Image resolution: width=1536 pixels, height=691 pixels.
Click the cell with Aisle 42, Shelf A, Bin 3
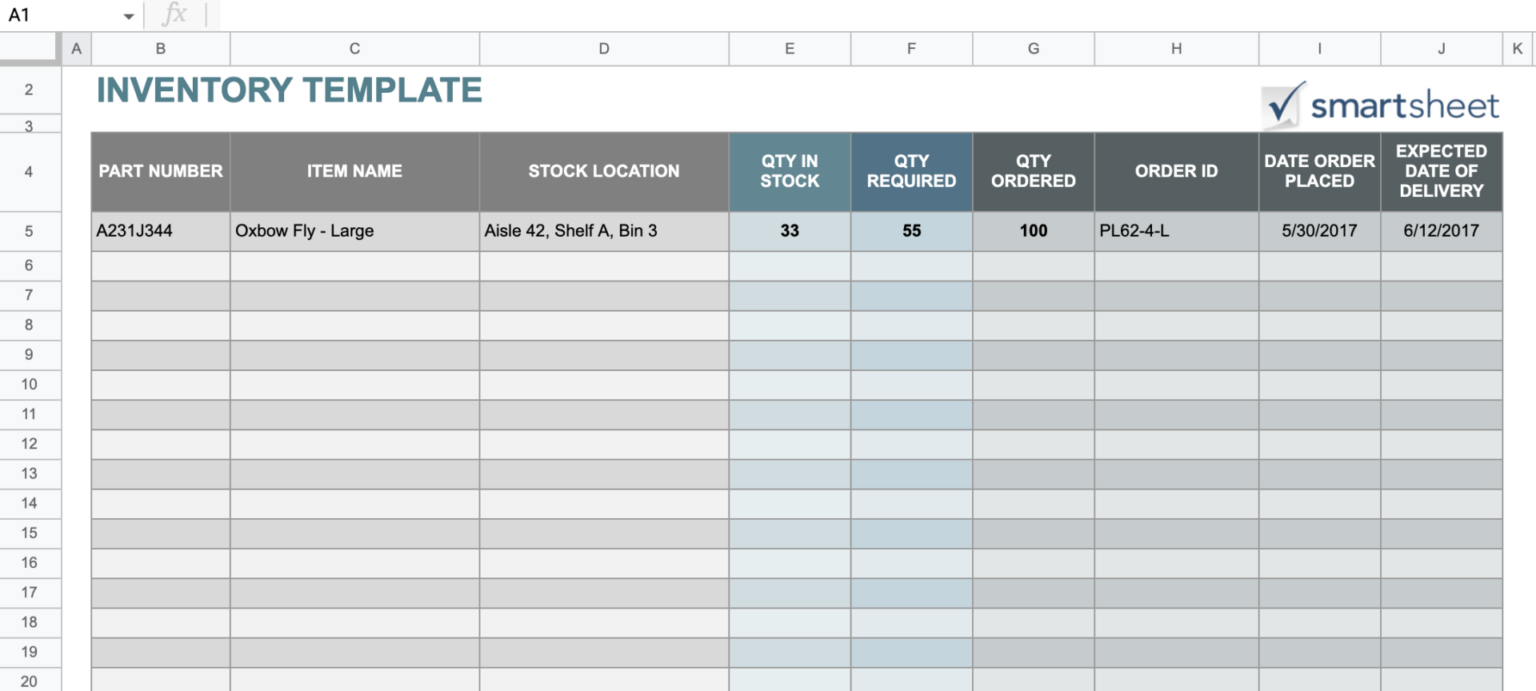coord(603,230)
